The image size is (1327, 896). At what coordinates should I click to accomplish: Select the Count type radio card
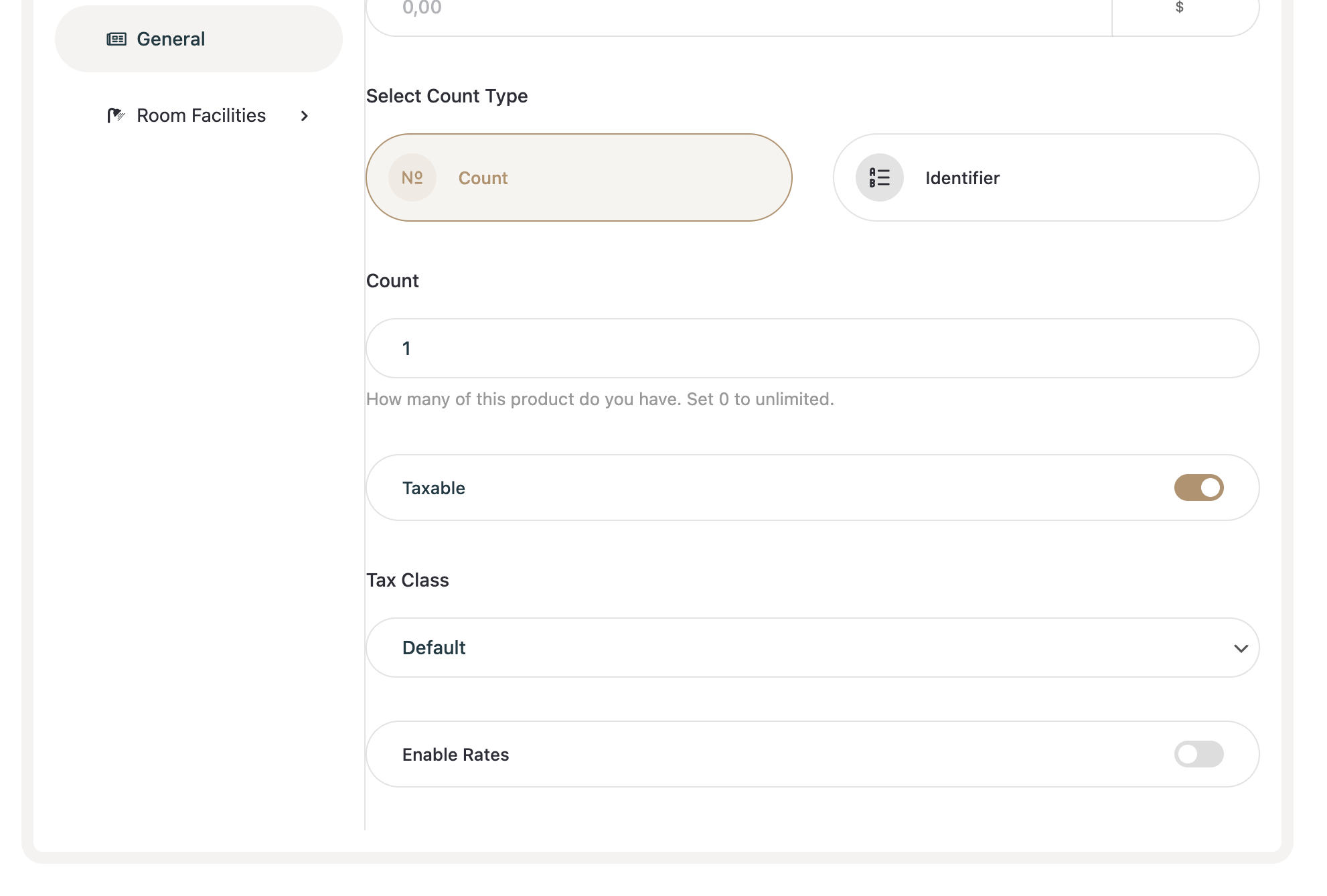pyautogui.click(x=578, y=177)
